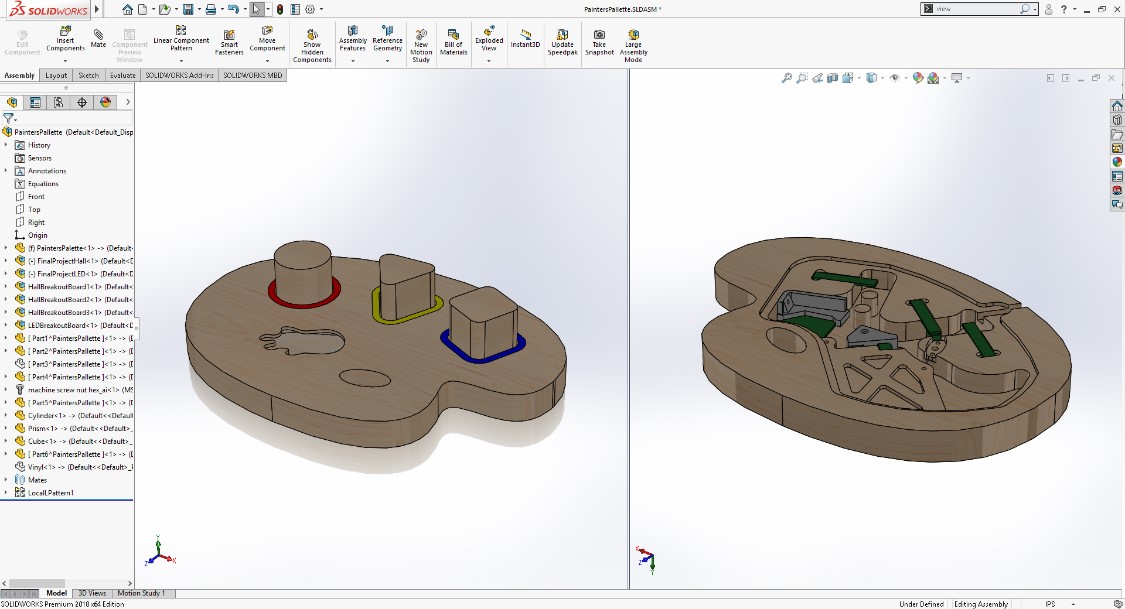1125x609 pixels.
Task: Select the Mate tool
Action: click(x=98, y=39)
